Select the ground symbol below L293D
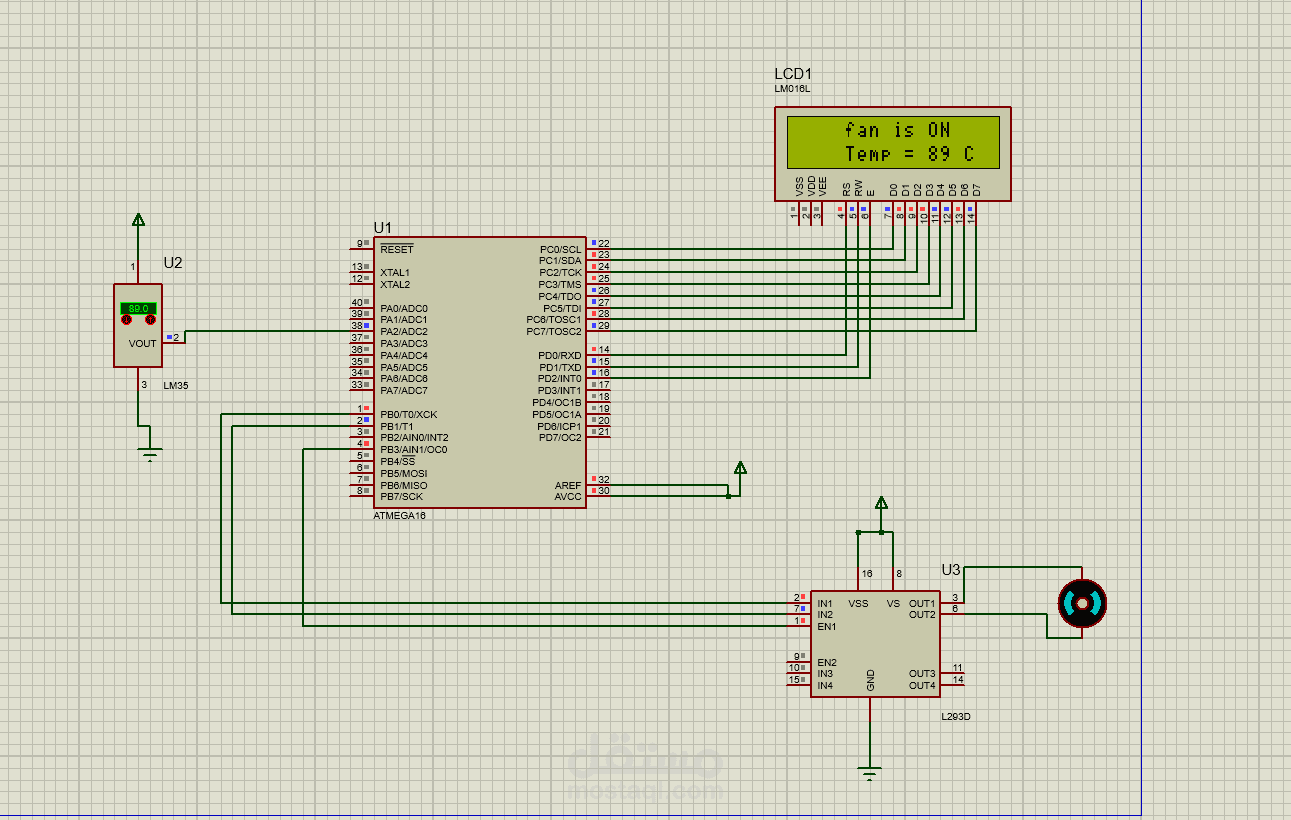 870,773
